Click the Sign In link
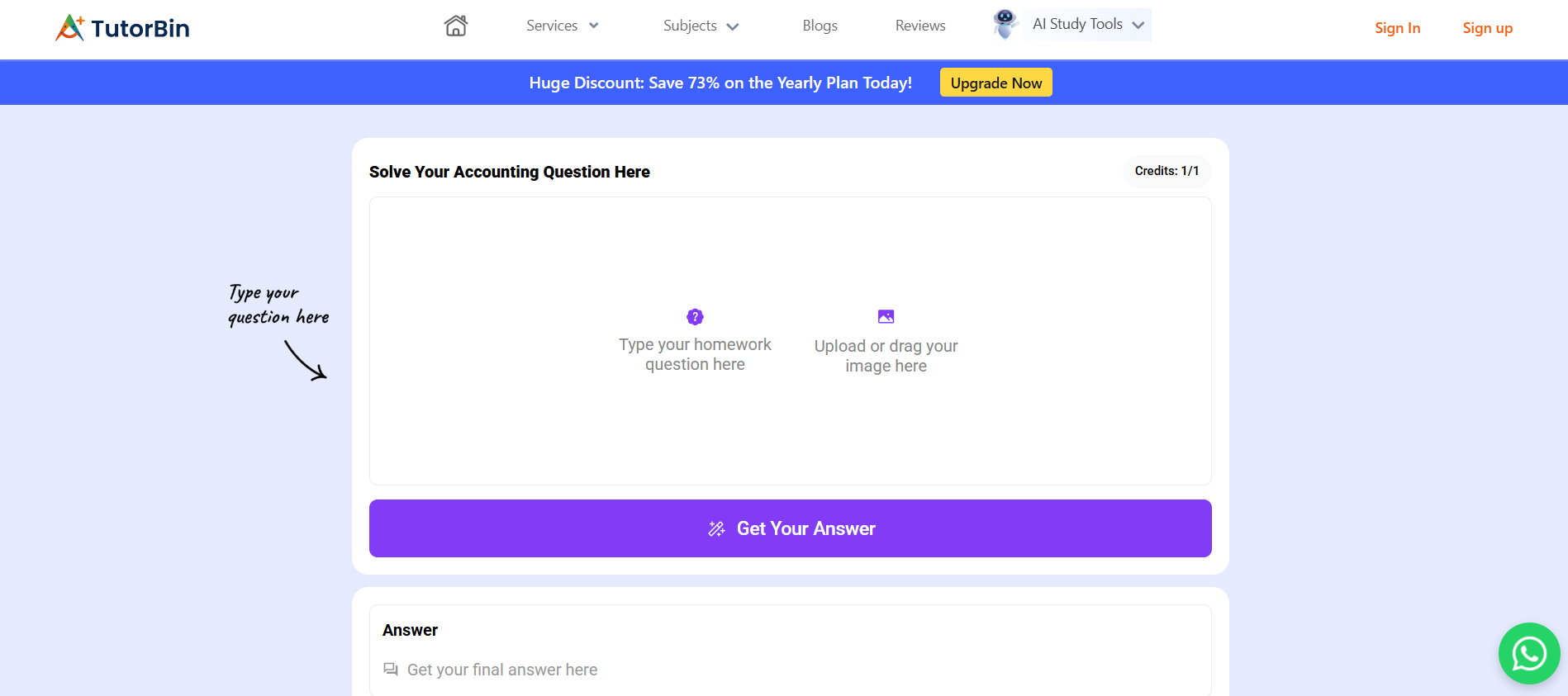Screen dimensions: 1568x696 point(1398,28)
